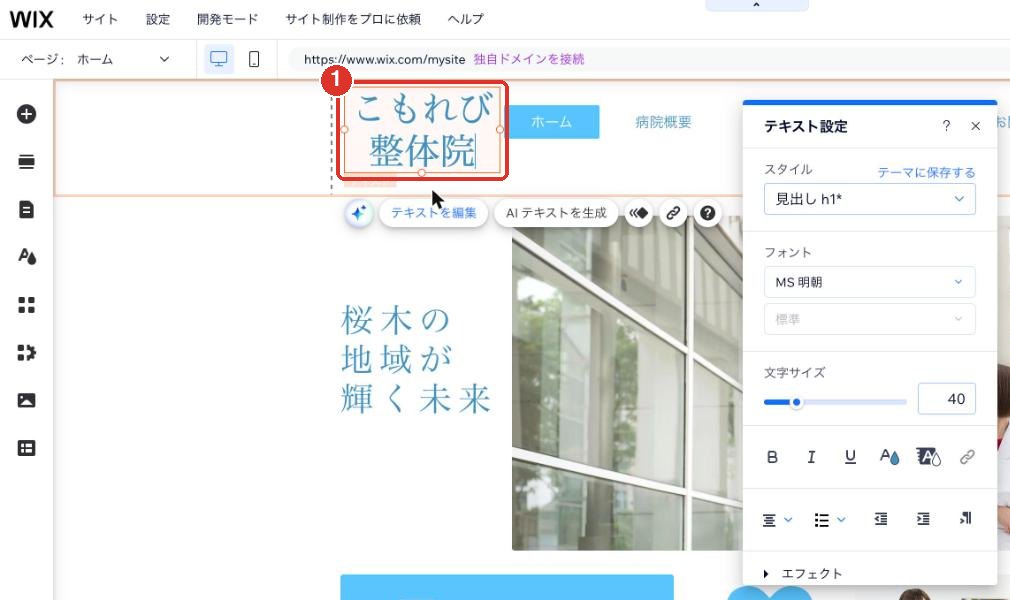Open the ヘルプ menu
The image size is (1010, 600).
(465, 19)
